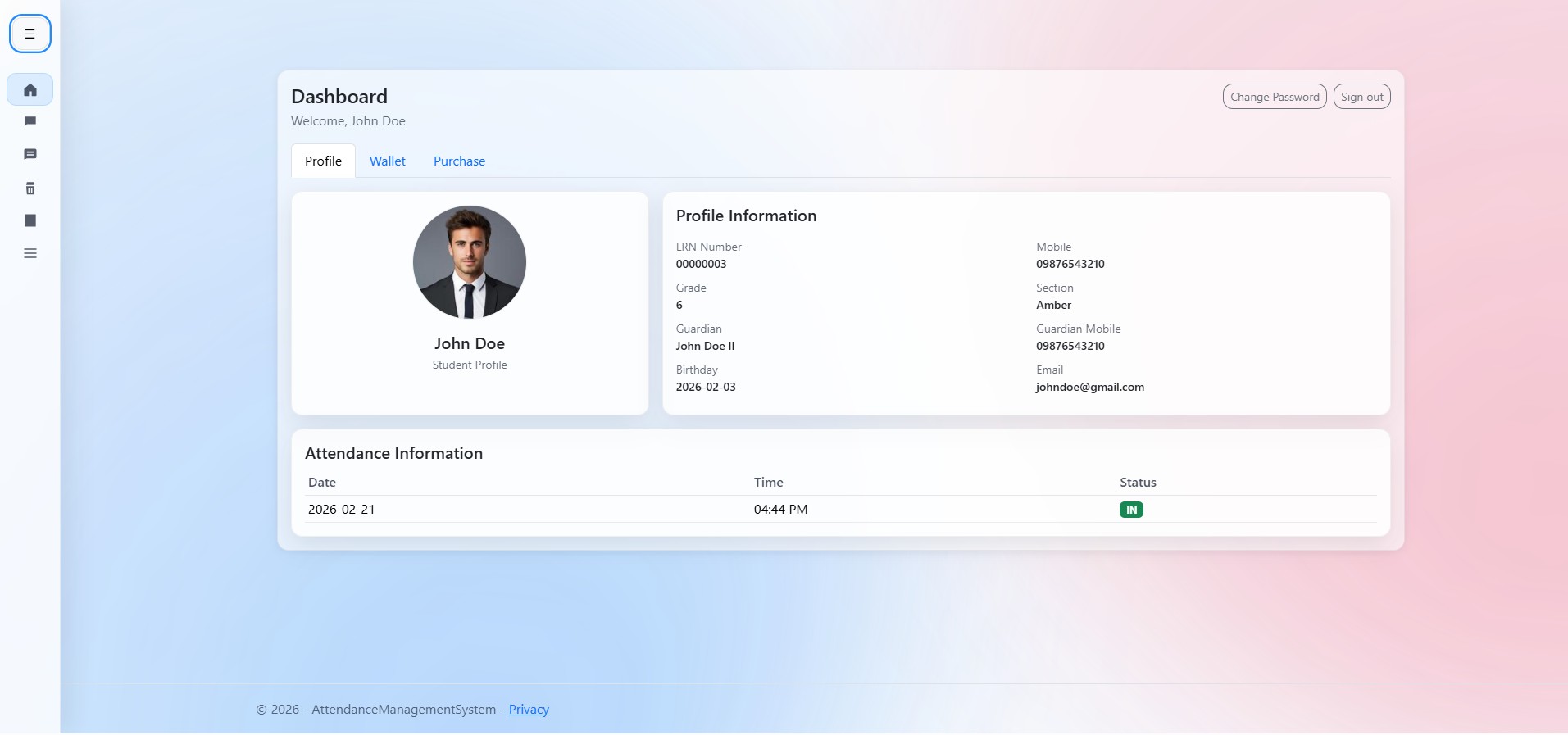
Task: Click the Mobile number value
Action: [1070, 264]
